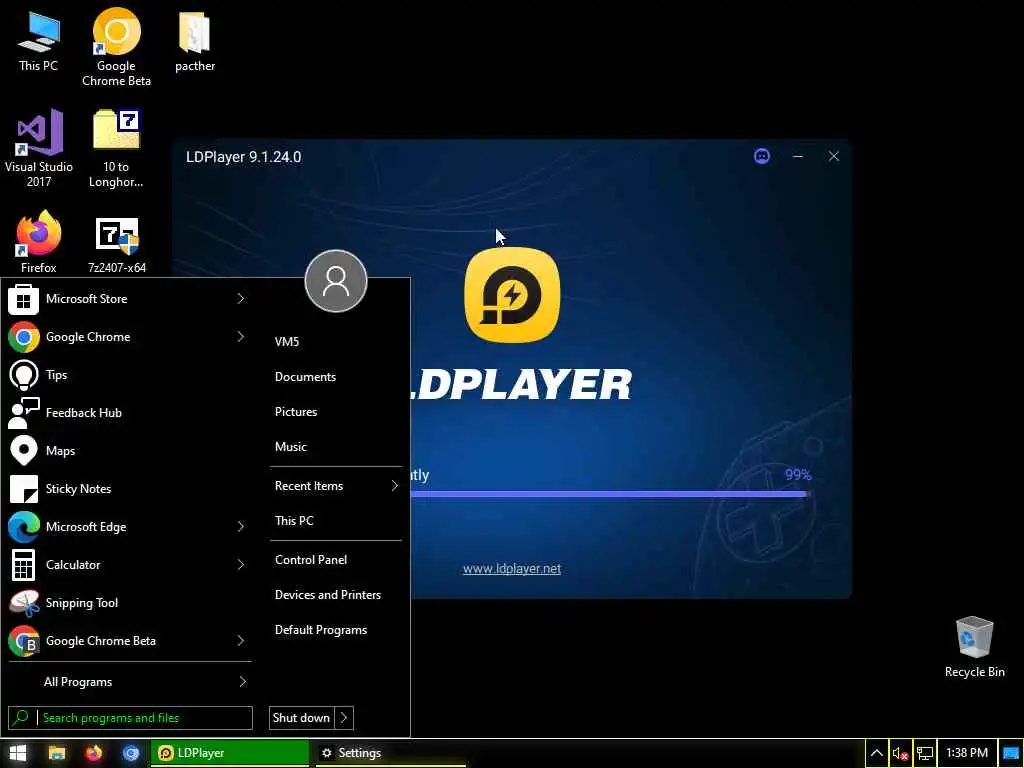Open the VM5 user folder
The height and width of the screenshot is (768, 1024).
[x=287, y=342]
